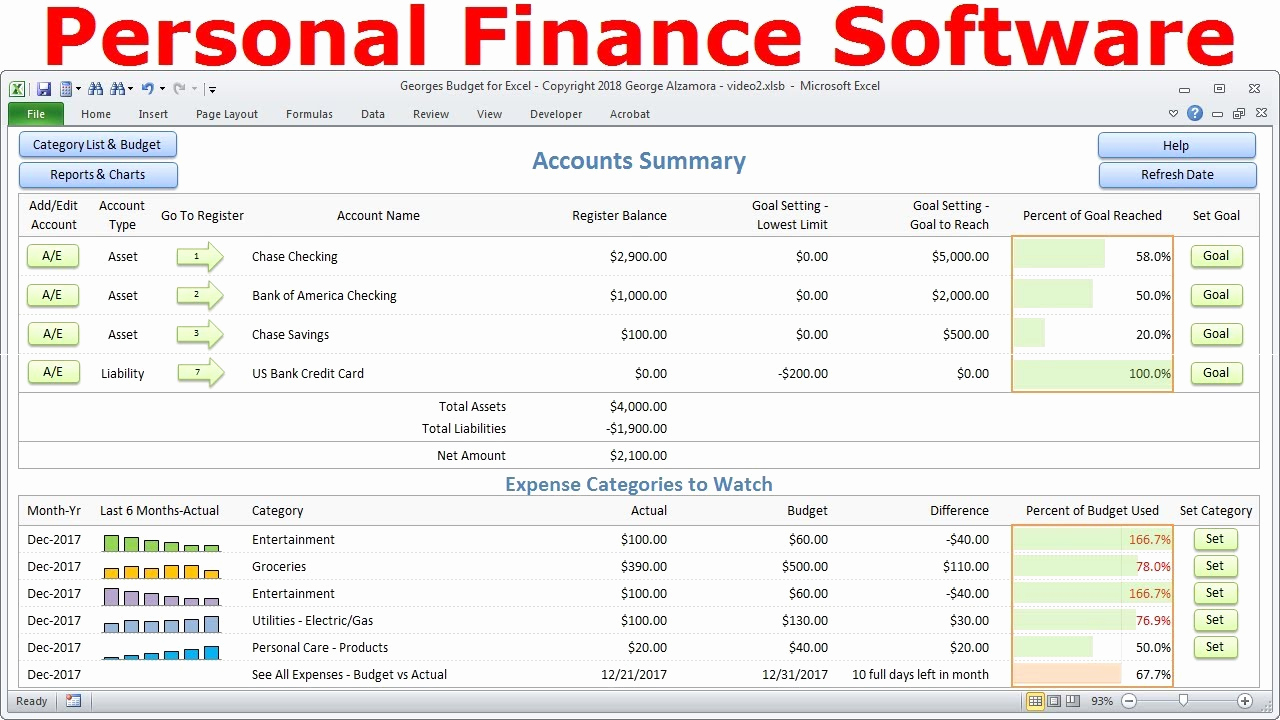Switch to Page Break Preview in status bar
Screen dimensions: 1280x720
click(1072, 701)
